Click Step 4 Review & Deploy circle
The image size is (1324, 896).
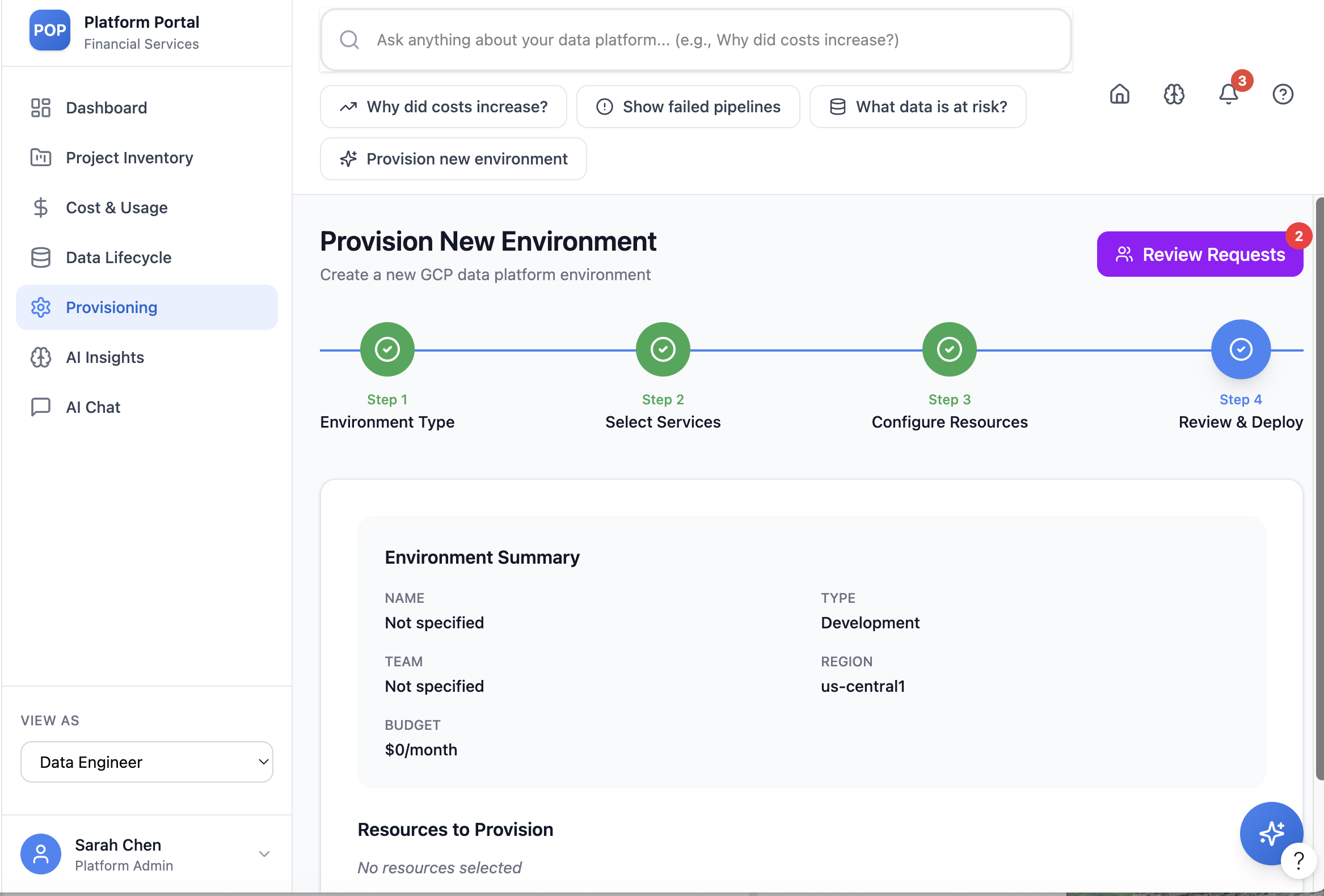coord(1240,349)
